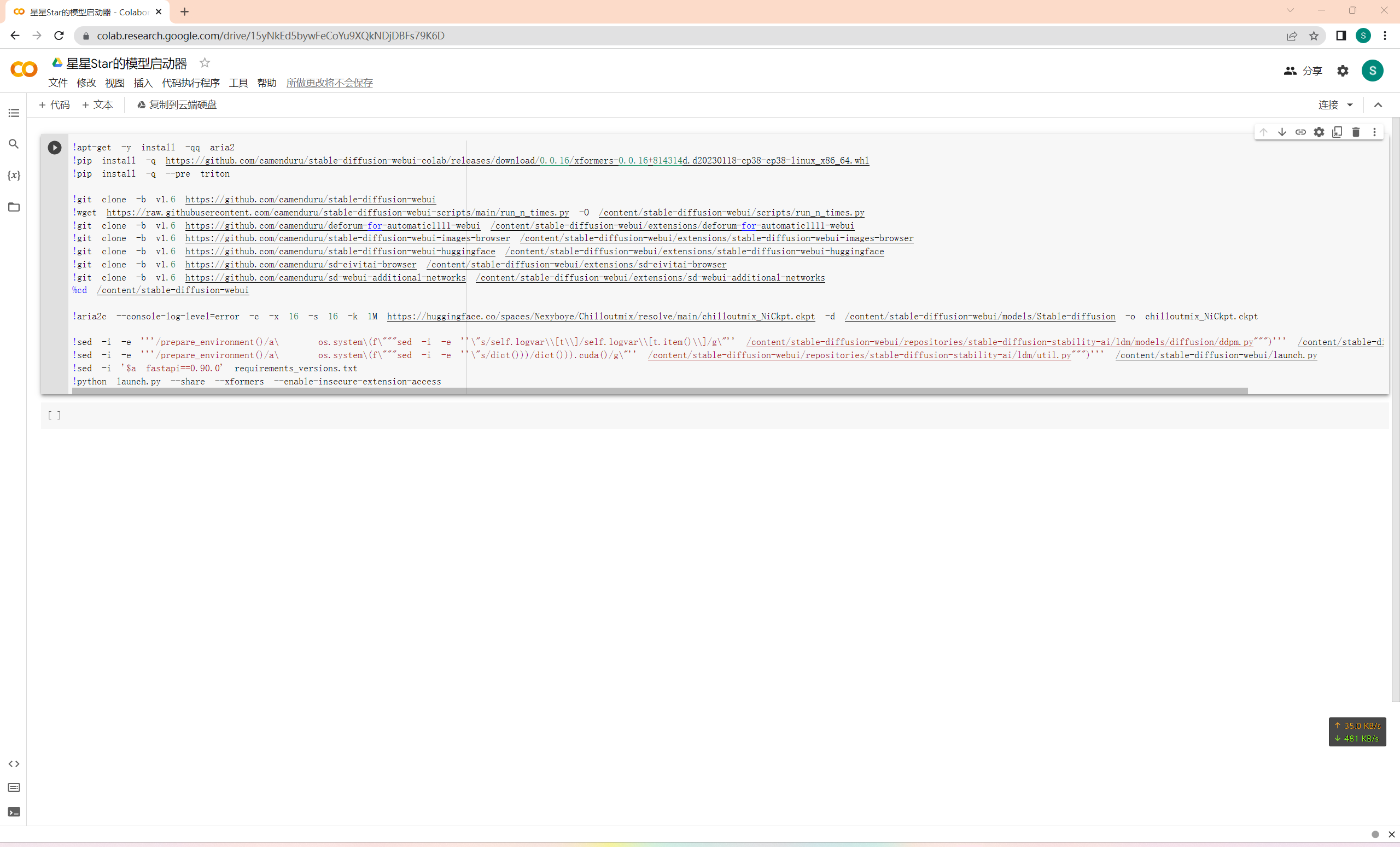
Task: Open the terminal panel icon
Action: (14, 812)
